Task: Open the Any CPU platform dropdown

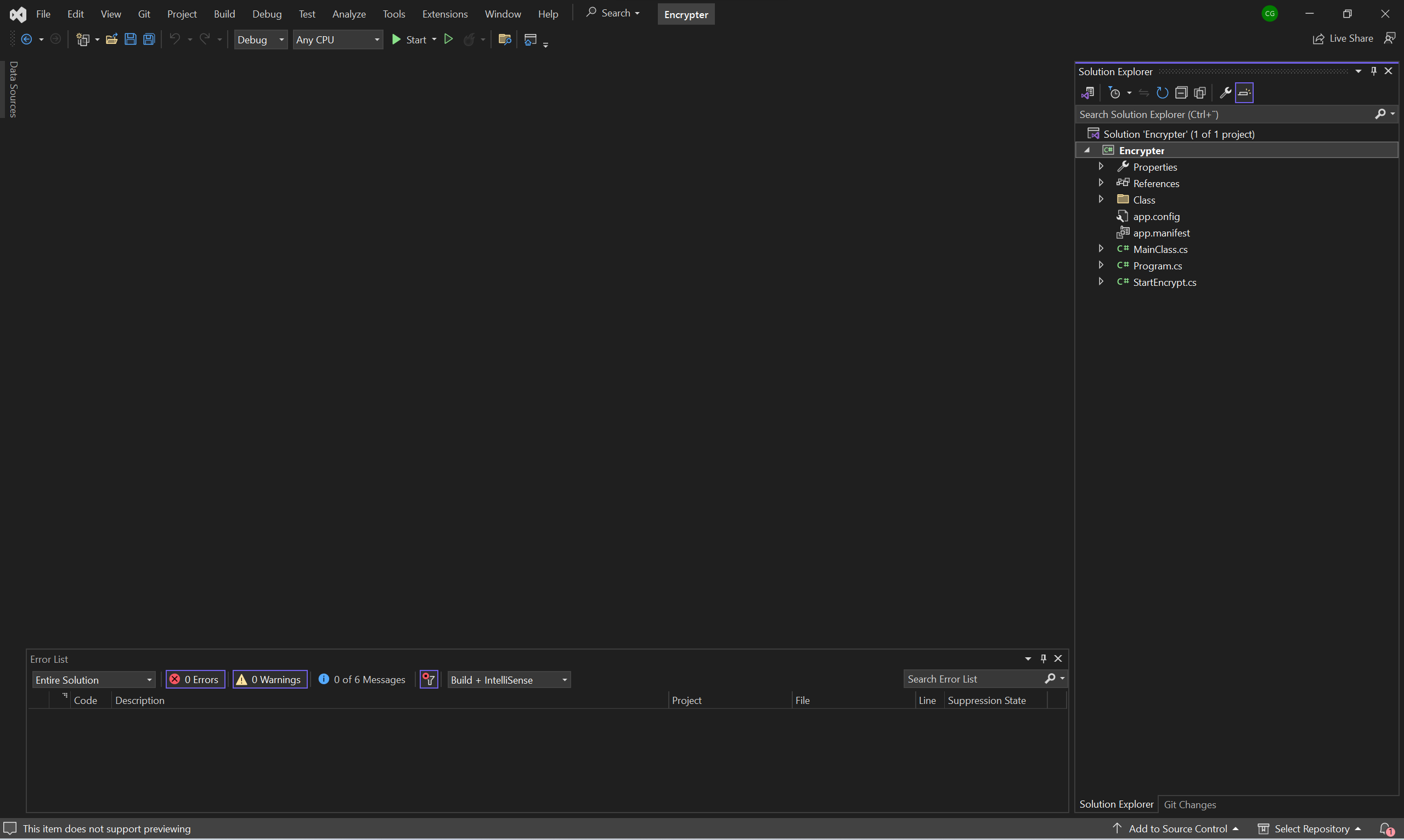Action: coord(337,40)
